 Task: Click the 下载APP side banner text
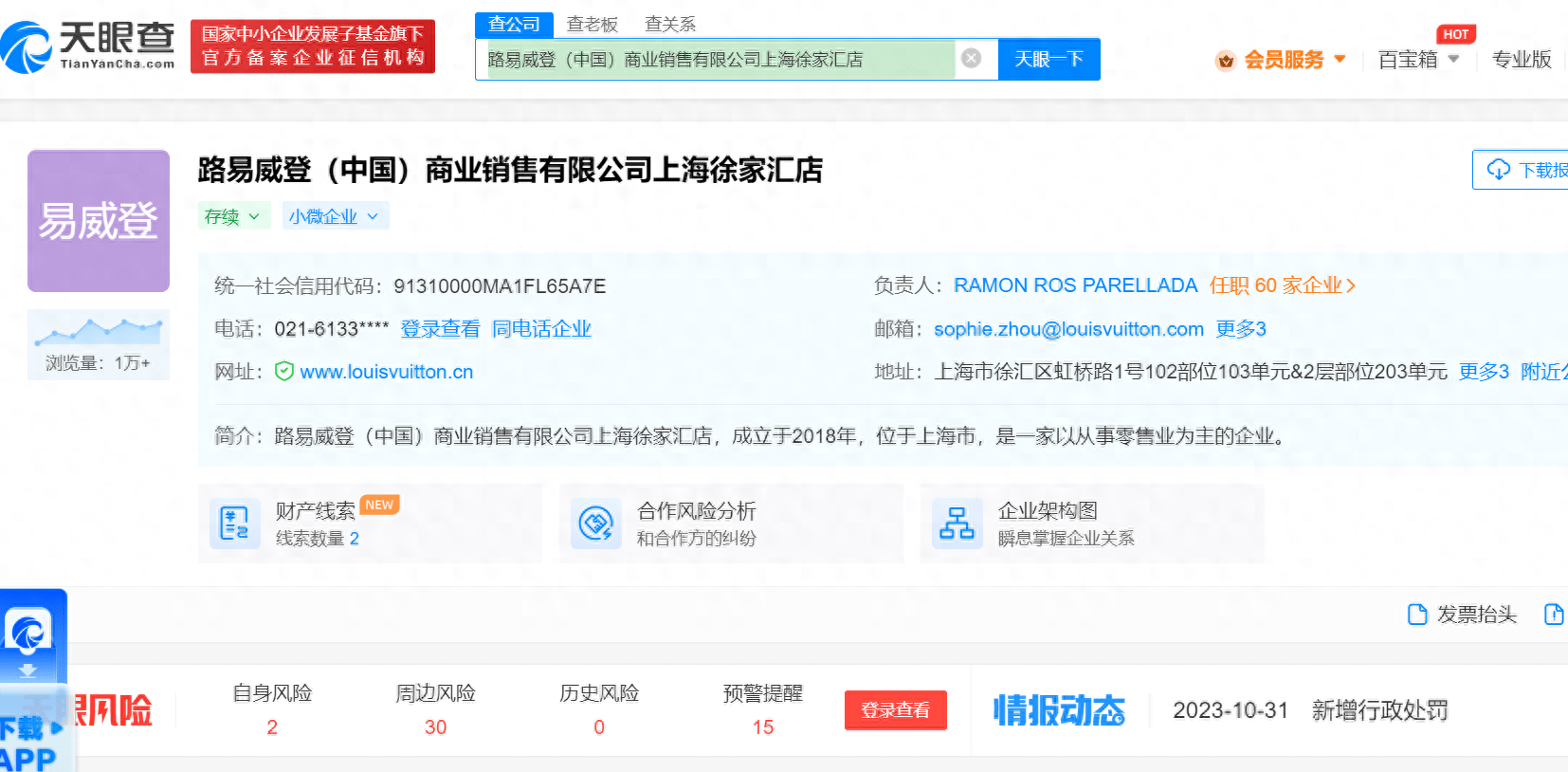point(30,743)
